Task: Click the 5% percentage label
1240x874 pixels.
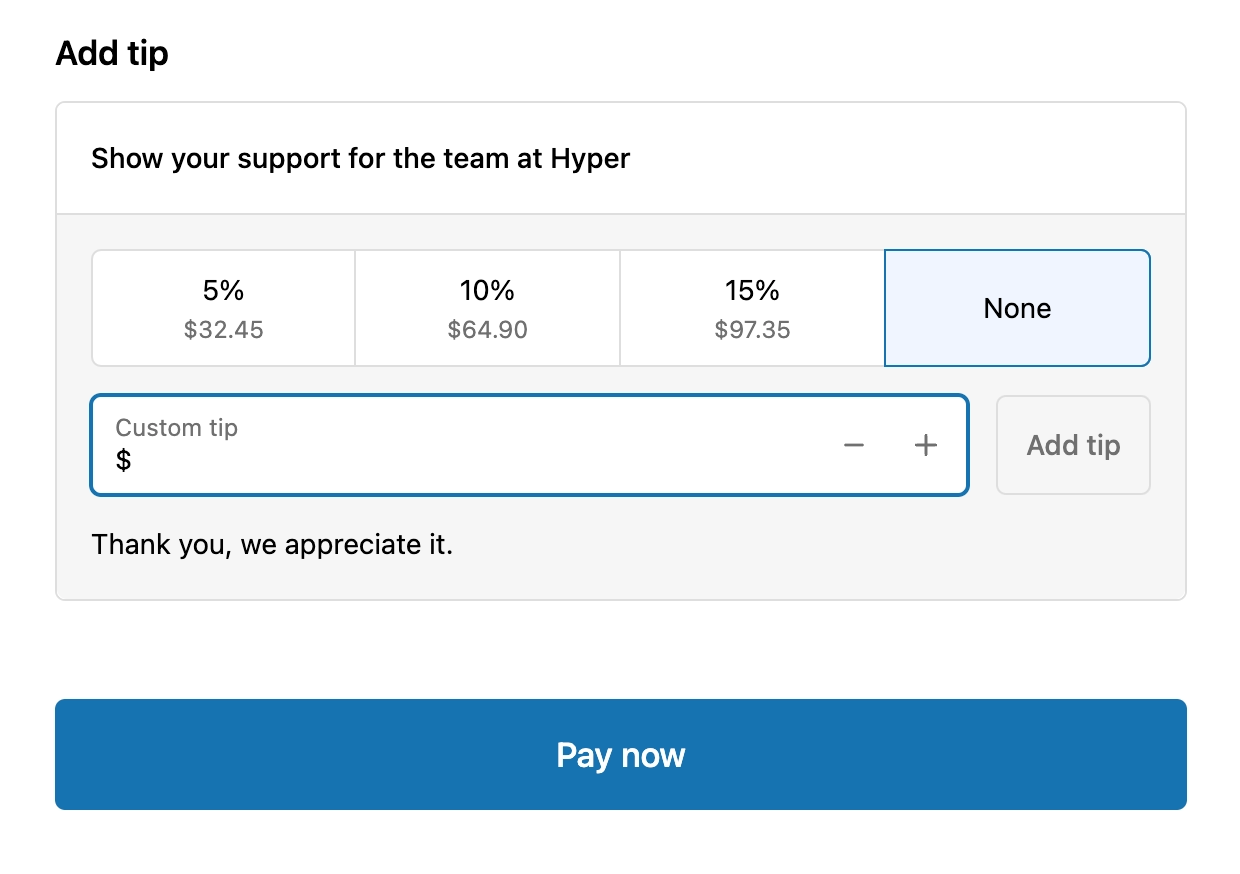Action: pos(223,291)
